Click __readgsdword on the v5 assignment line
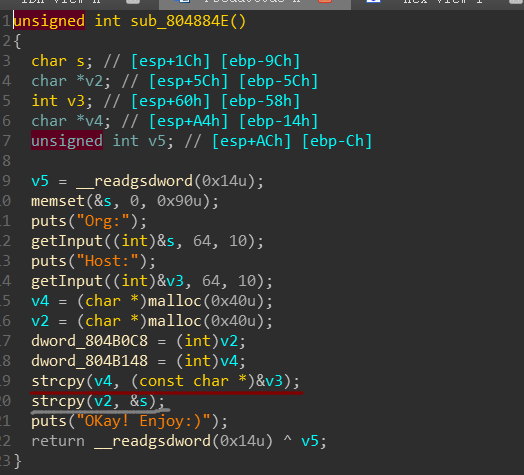The height and width of the screenshot is (475, 524). click(134, 182)
